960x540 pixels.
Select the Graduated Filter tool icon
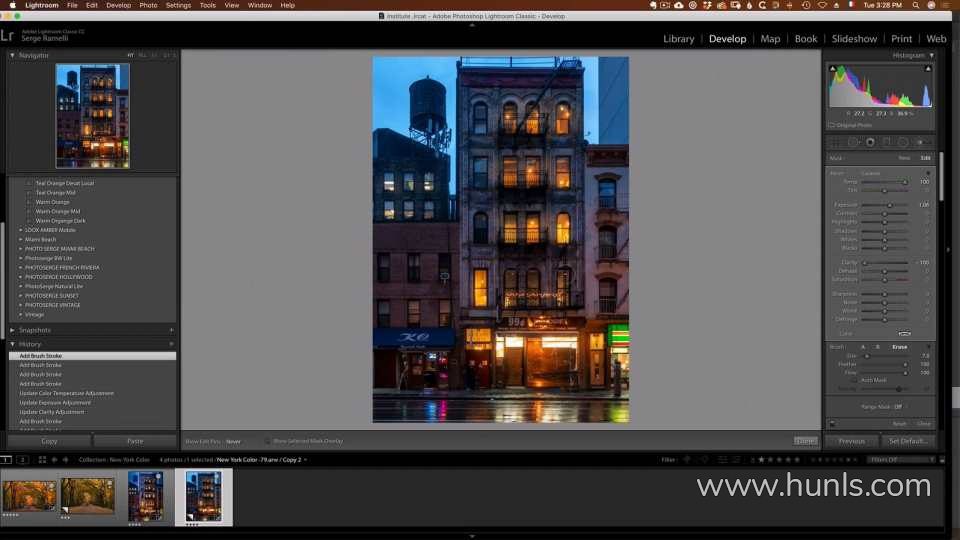[886, 142]
